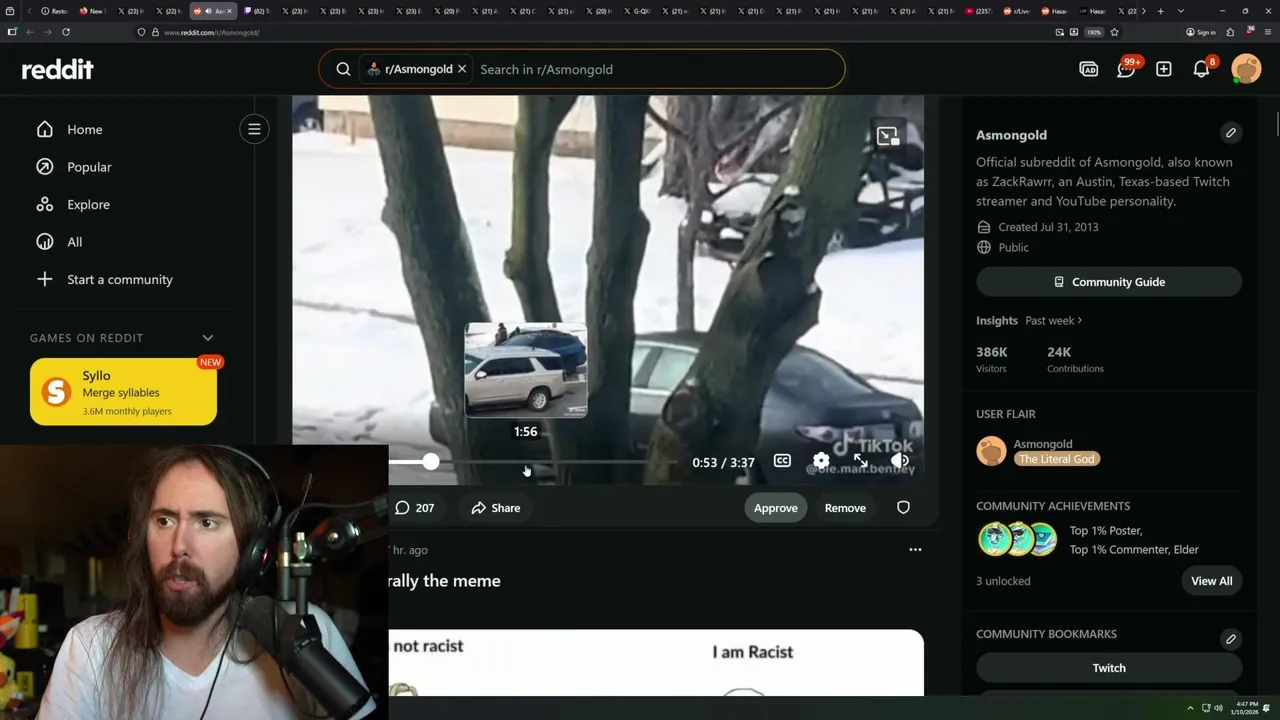This screenshot has width=1280, height=720.
Task: Edit the community bookmarks
Action: click(1231, 639)
